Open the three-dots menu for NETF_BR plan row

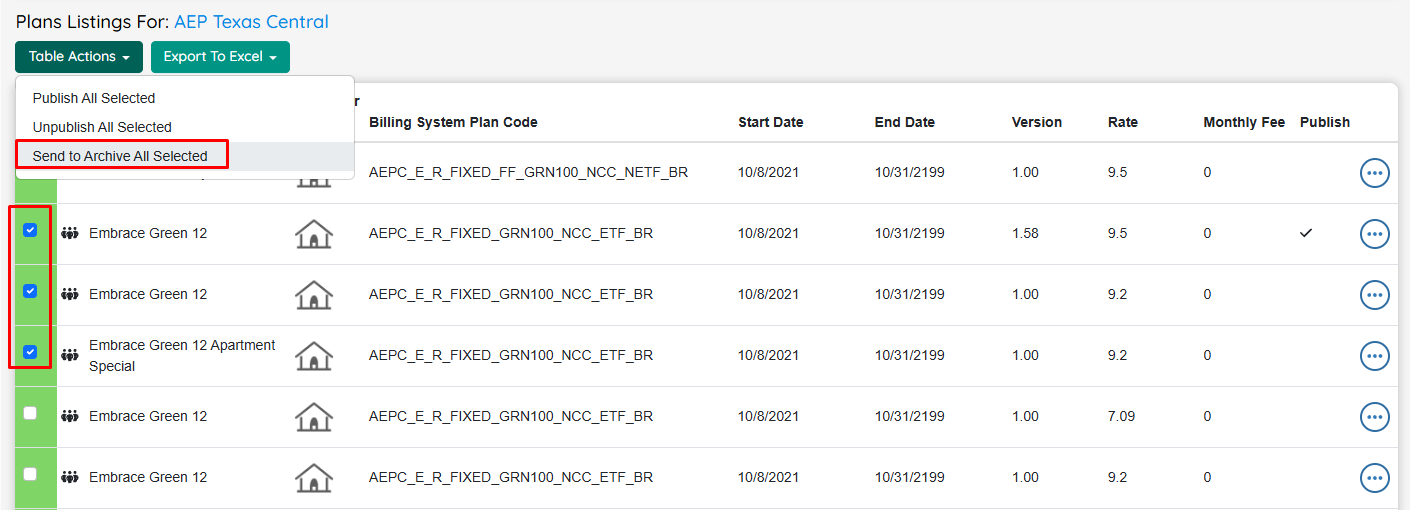[1375, 173]
